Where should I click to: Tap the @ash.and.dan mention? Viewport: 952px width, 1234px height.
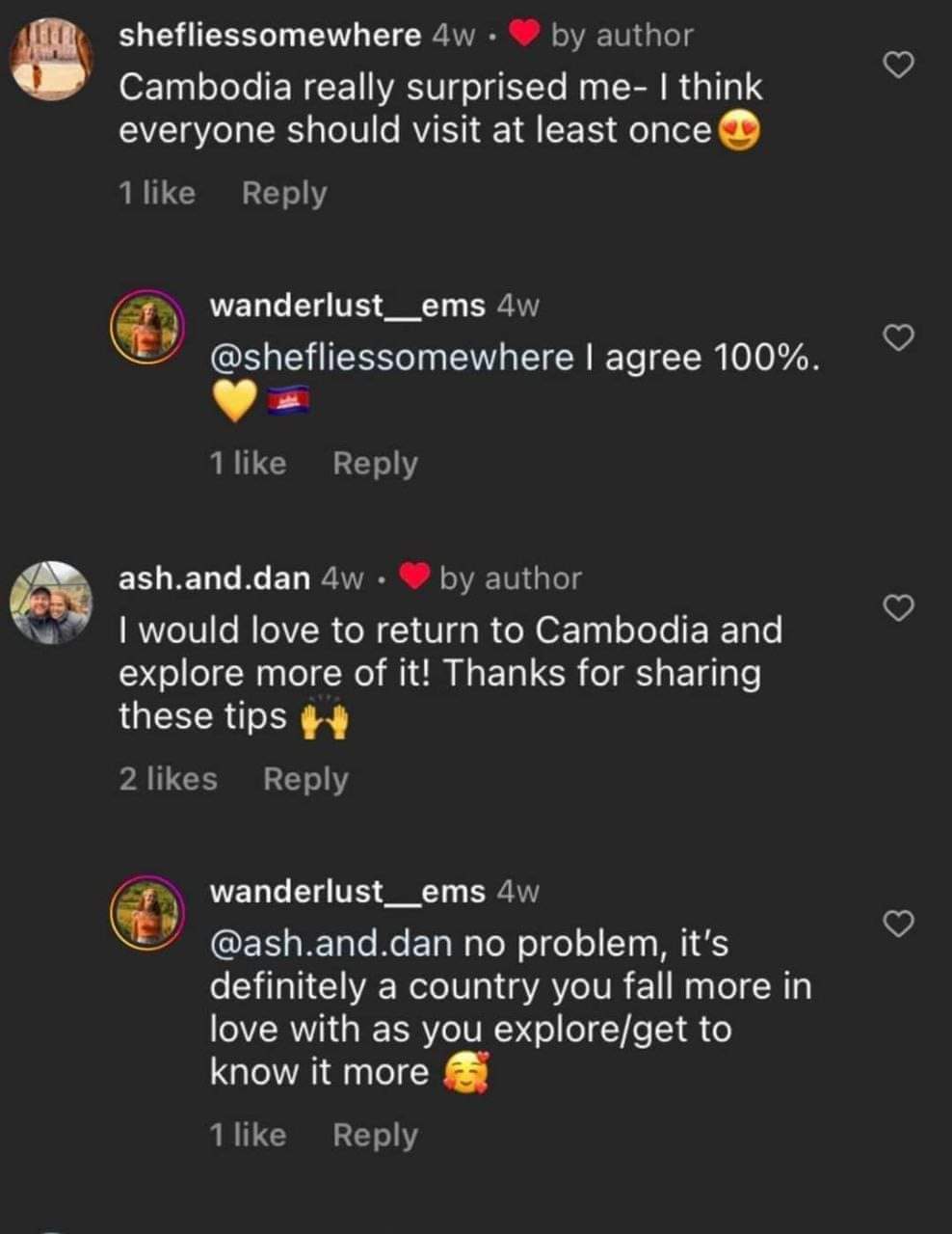click(x=331, y=944)
